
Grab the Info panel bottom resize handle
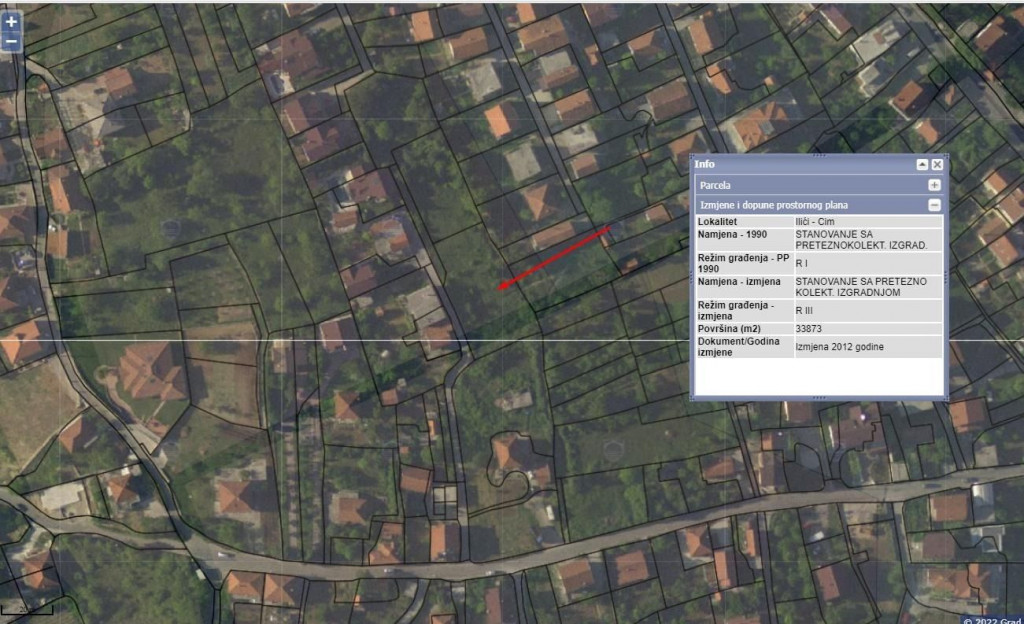tap(818, 398)
